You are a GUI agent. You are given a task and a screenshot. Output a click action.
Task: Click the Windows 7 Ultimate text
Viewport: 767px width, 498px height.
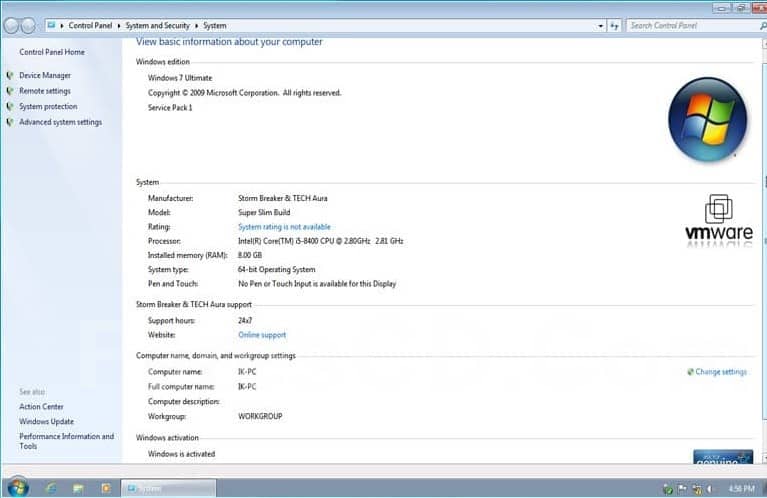tap(180, 78)
